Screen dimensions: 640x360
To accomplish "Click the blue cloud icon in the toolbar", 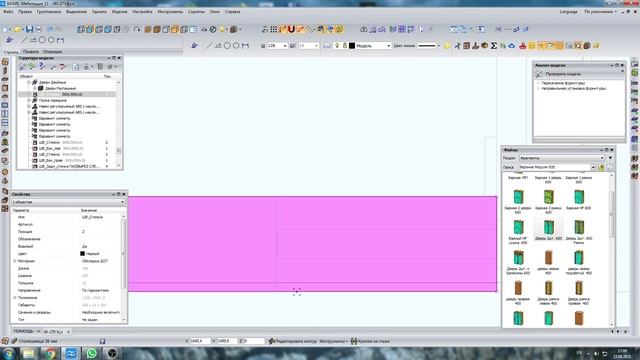I will (511, 46).
